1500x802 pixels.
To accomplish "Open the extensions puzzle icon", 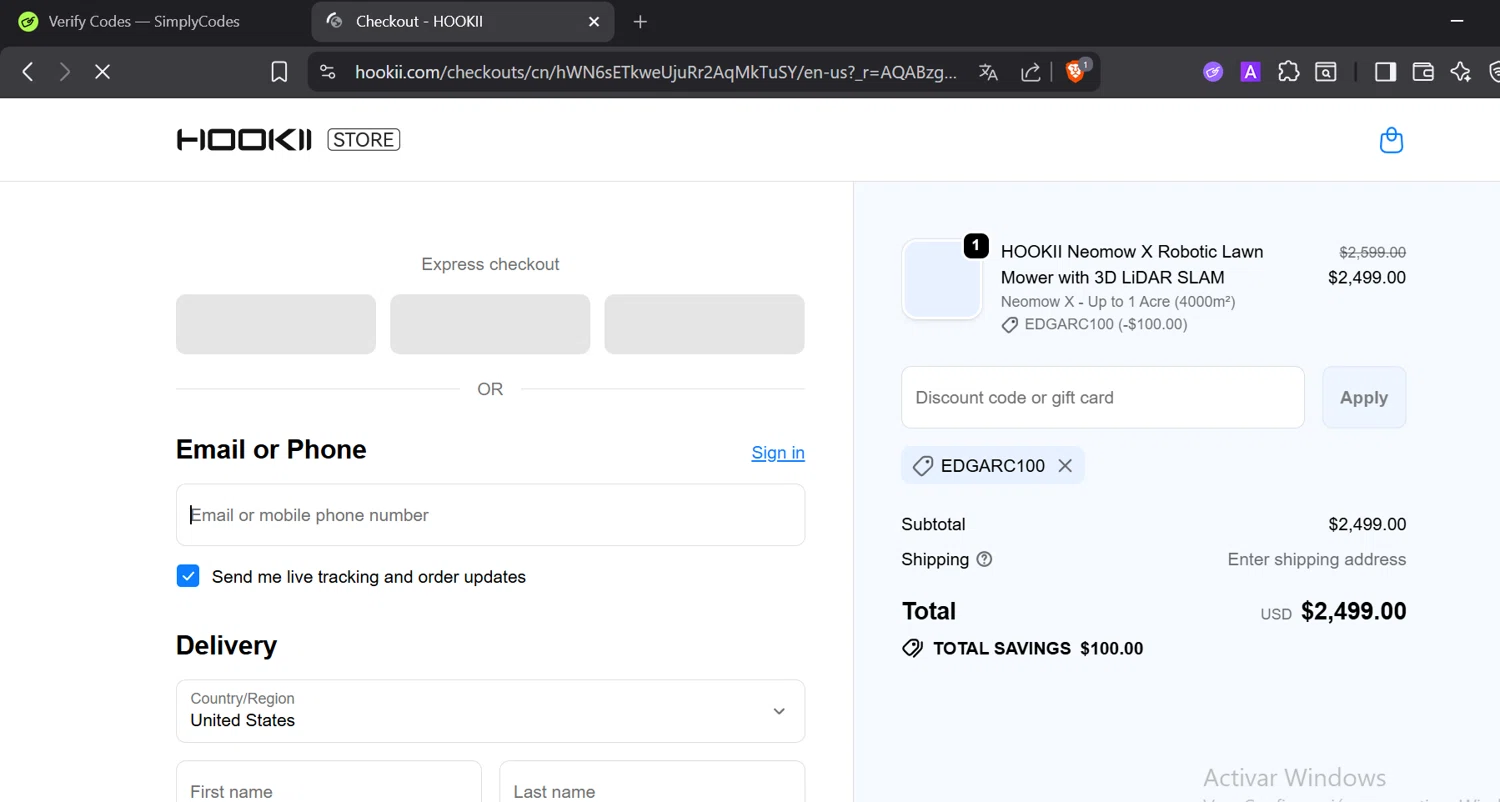I will point(1289,72).
